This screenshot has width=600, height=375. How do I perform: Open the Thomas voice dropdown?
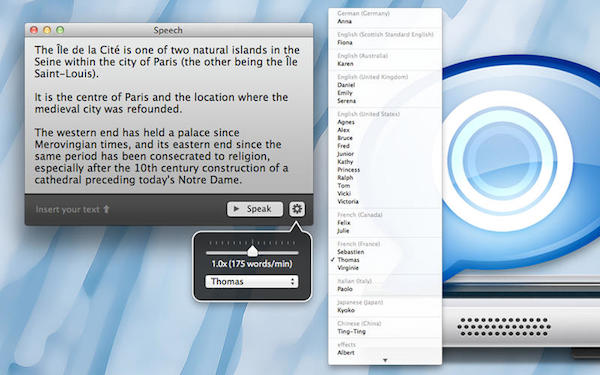pyautogui.click(x=252, y=282)
